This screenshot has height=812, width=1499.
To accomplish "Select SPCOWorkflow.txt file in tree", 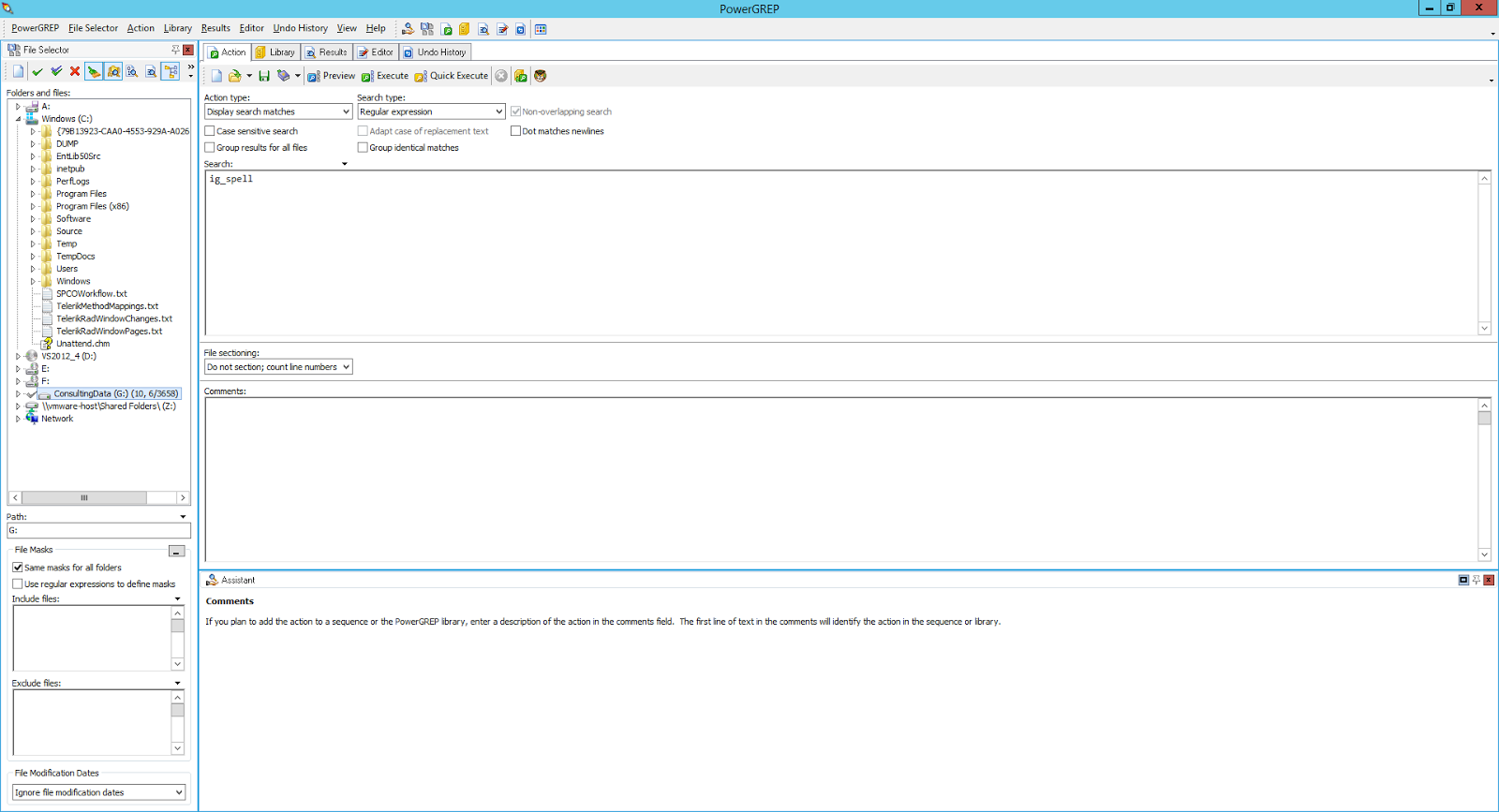I will click(x=92, y=293).
